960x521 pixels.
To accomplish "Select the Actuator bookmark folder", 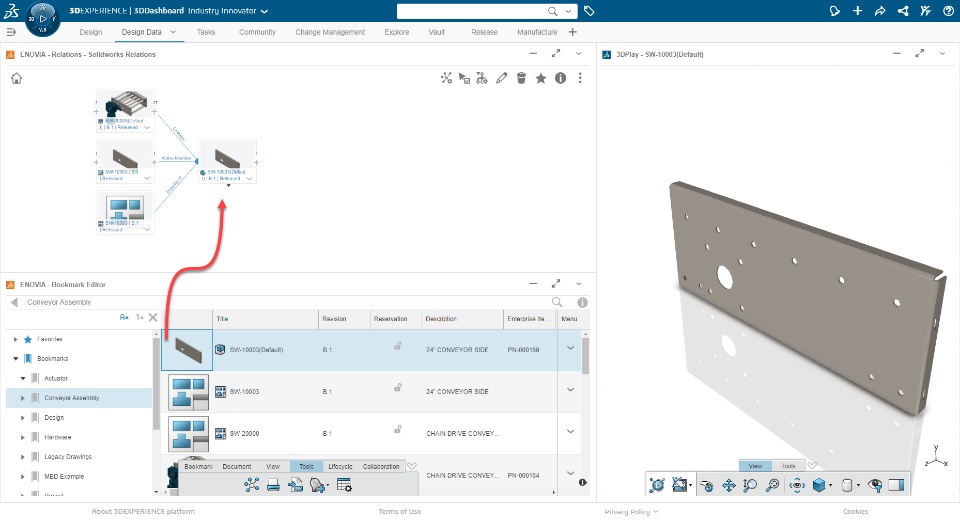I will point(56,378).
